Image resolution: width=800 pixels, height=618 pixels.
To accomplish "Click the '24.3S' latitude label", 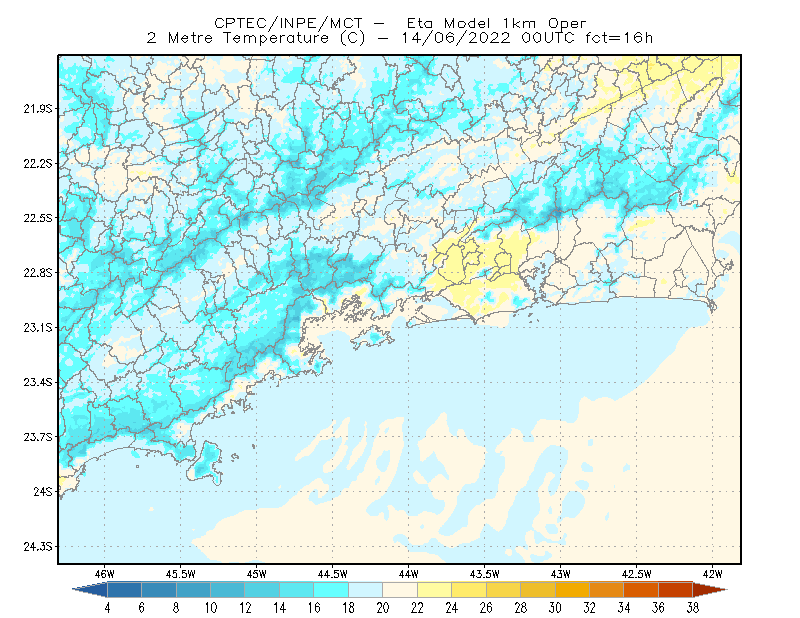I will click(38, 547).
